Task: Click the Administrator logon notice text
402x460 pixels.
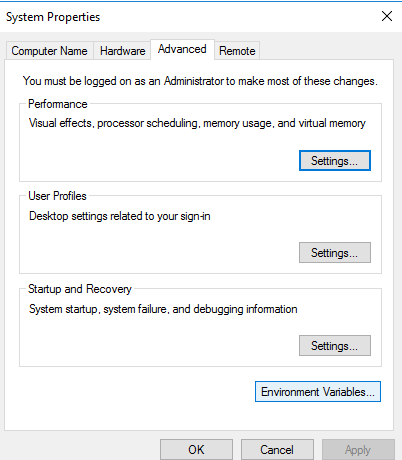Action: 200,81
